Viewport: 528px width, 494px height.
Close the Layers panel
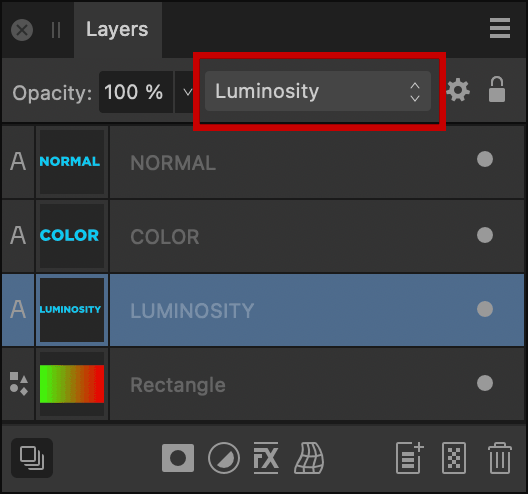[22, 30]
